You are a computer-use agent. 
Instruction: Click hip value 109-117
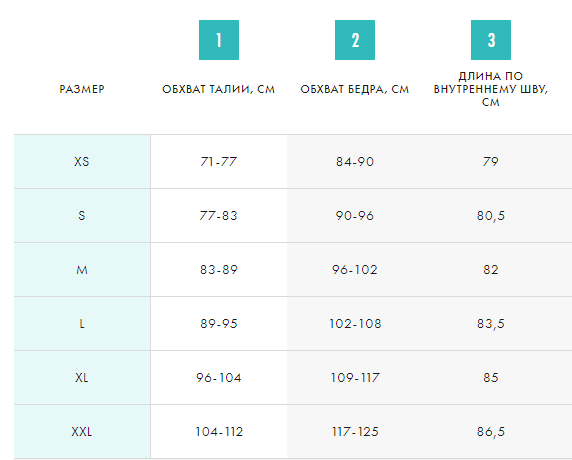(x=355, y=378)
